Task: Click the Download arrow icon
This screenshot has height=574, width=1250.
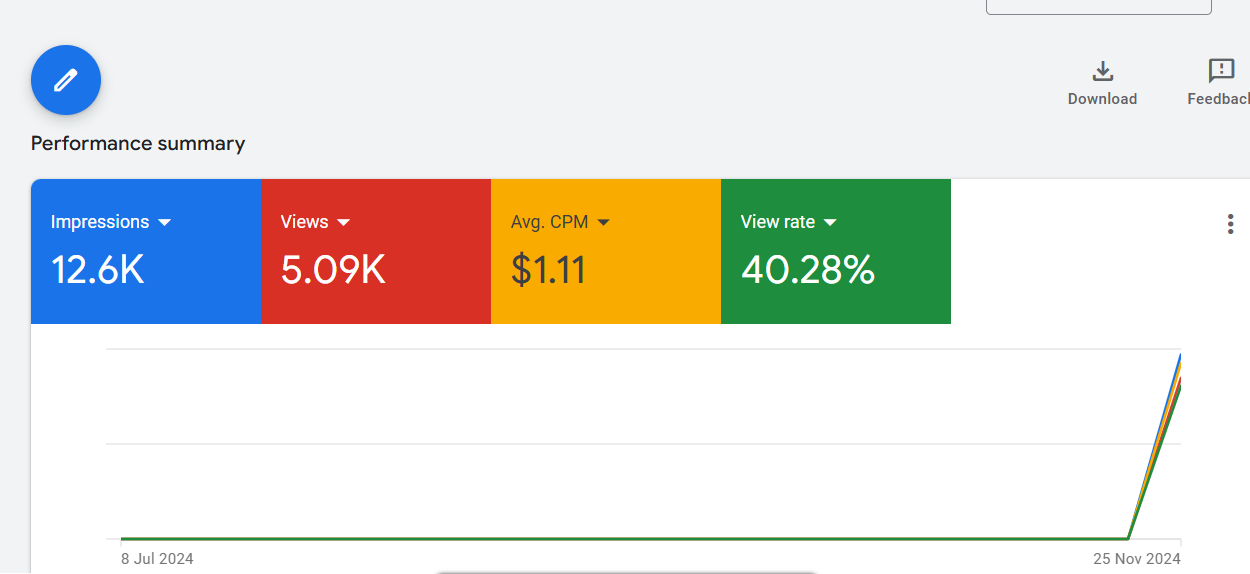Action: (x=1102, y=71)
